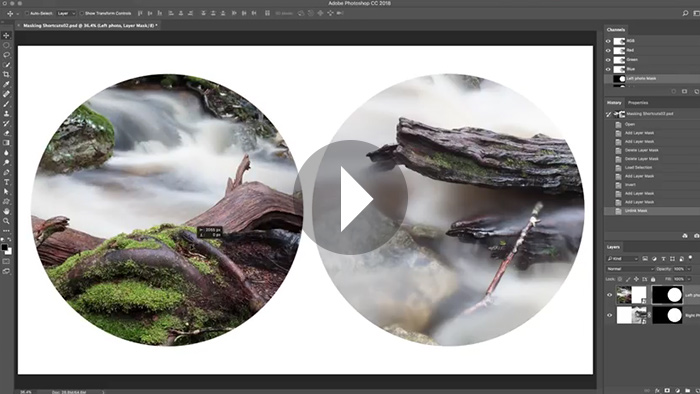The image size is (700, 394).
Task: Open the Kind filter dropdown
Action: click(622, 259)
